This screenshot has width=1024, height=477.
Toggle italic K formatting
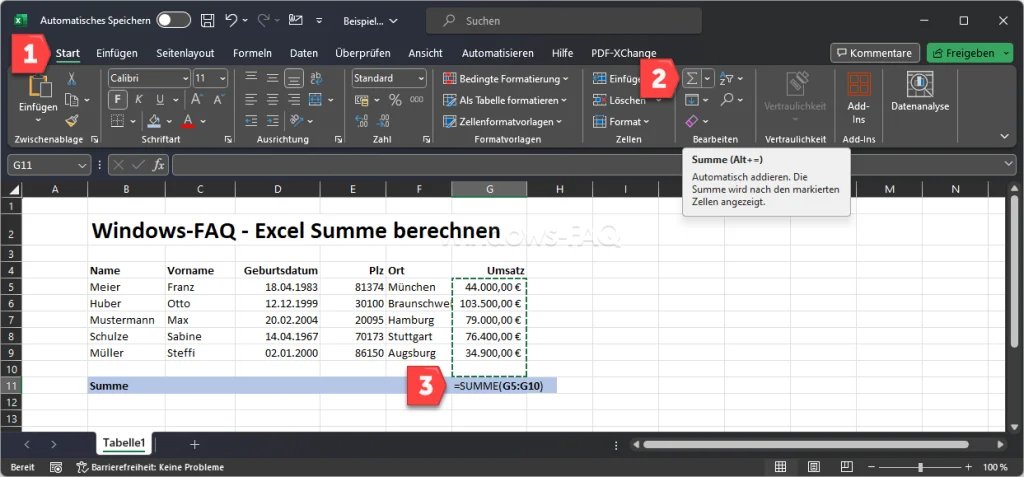138,100
